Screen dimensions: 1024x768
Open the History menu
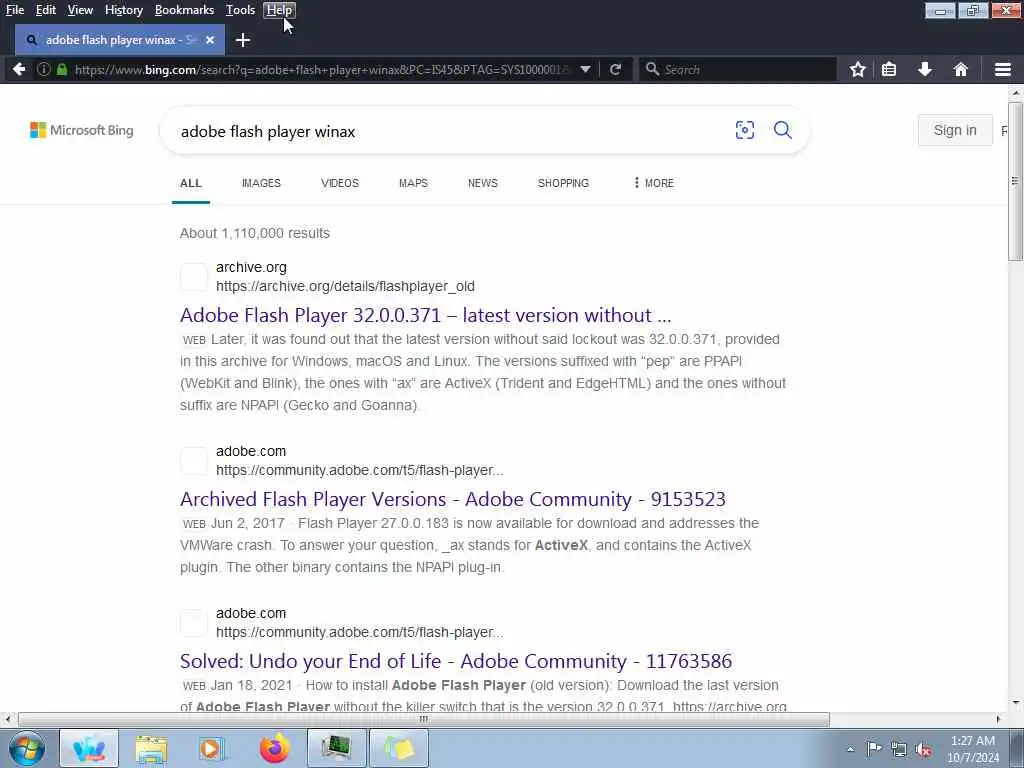pyautogui.click(x=123, y=10)
